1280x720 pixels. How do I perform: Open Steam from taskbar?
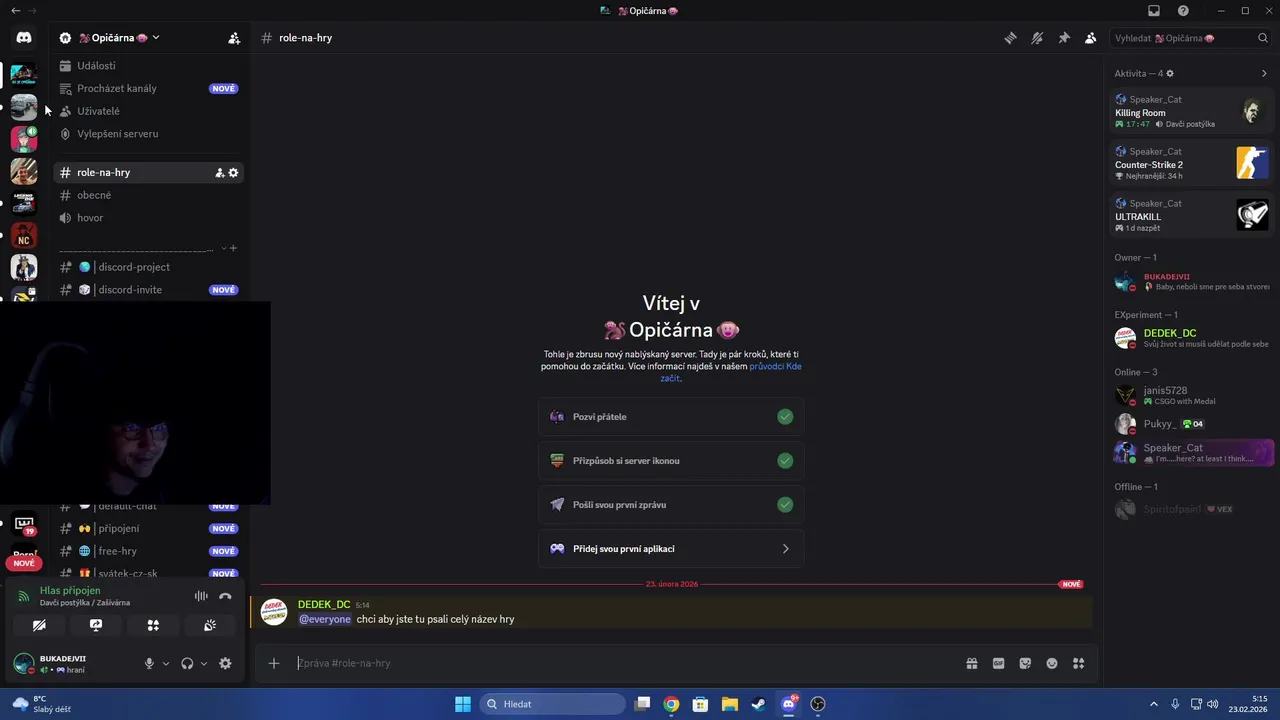[x=759, y=704]
